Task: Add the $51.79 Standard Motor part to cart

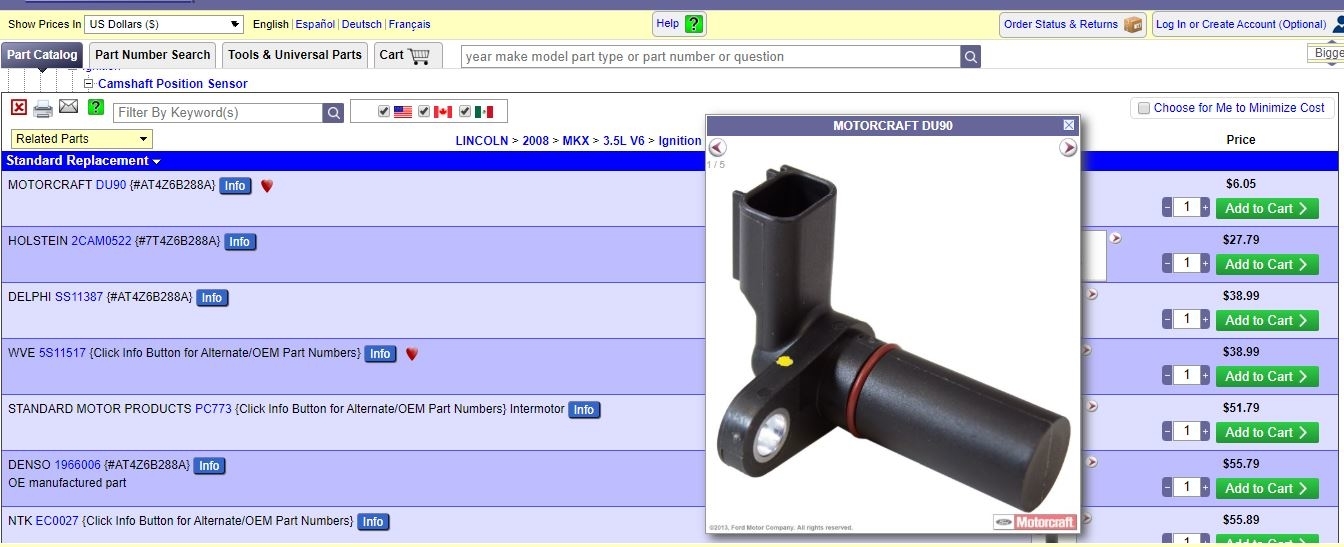Action: pyautogui.click(x=1267, y=432)
